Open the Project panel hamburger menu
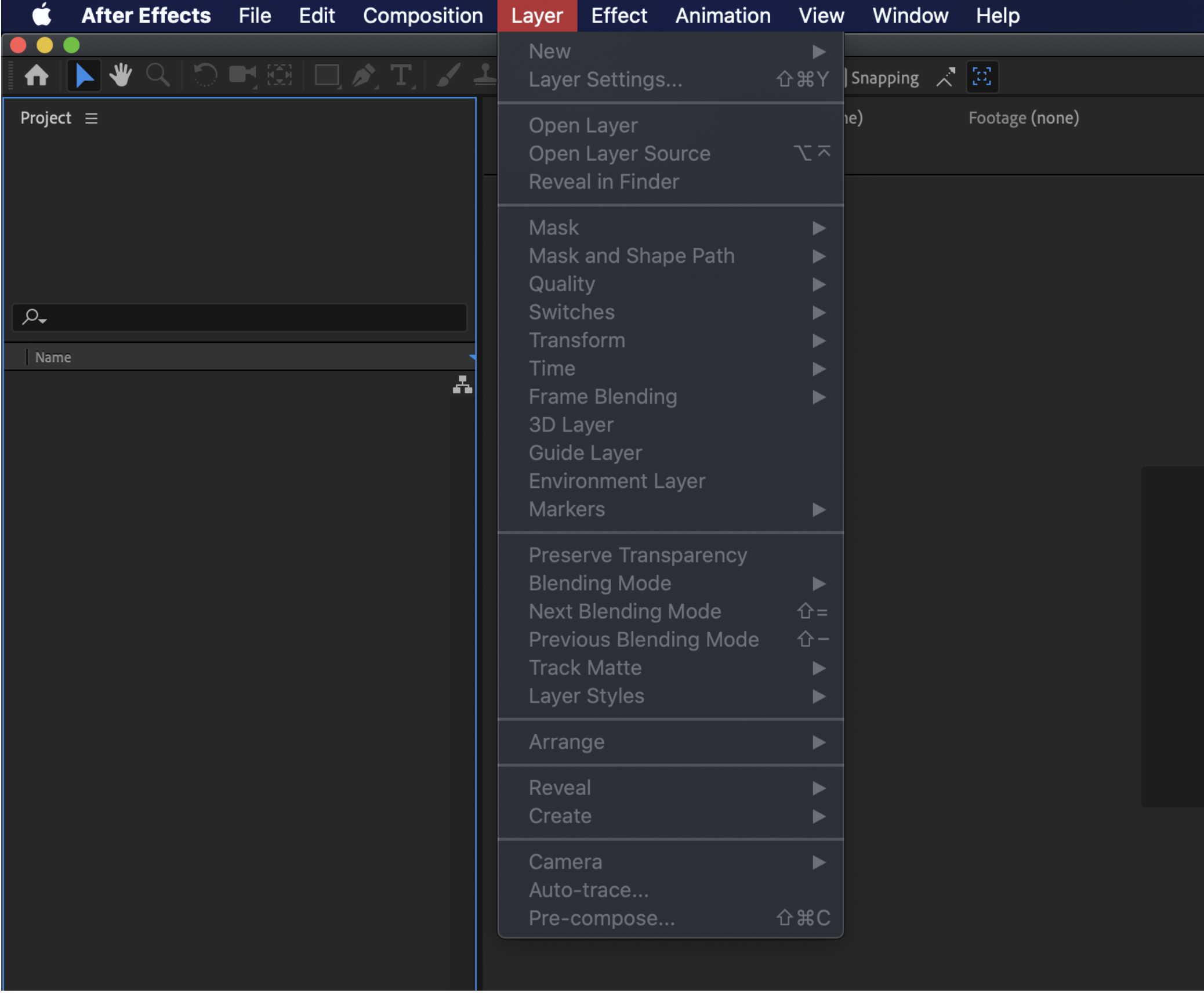Image resolution: width=1204 pixels, height=993 pixels. [x=91, y=118]
